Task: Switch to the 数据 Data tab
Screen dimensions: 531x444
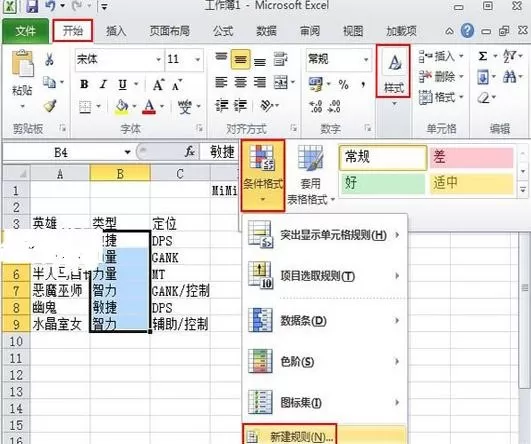Action: 267,31
